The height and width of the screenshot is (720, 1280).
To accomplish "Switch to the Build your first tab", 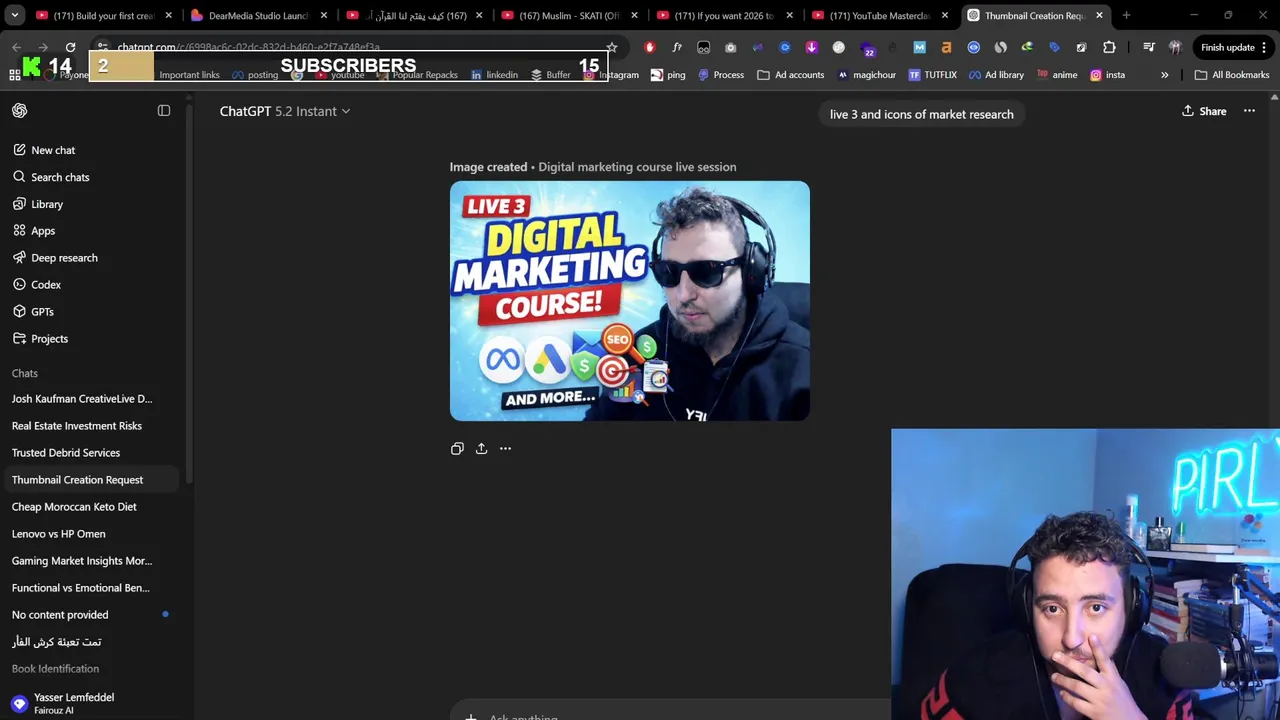I will point(103,15).
